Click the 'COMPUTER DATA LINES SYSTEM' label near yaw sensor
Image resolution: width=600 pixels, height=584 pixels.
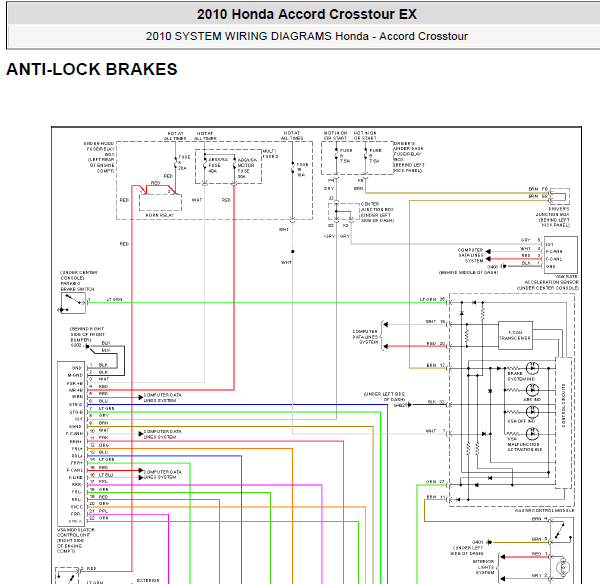pyautogui.click(x=471, y=255)
